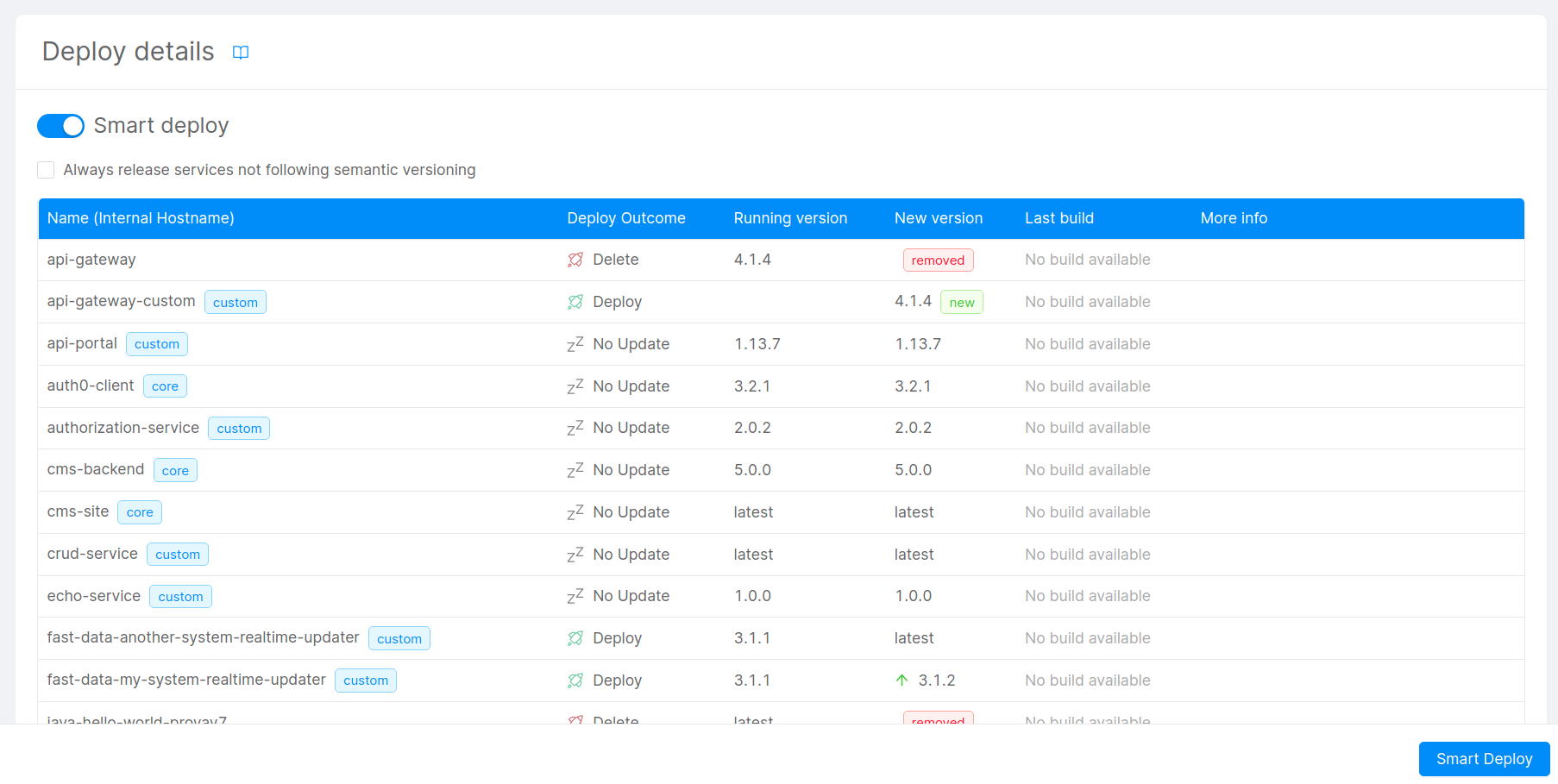The height and width of the screenshot is (784, 1558).
Task: Click the 'custom' badge next to api-gateway-custom
Action: [236, 302]
